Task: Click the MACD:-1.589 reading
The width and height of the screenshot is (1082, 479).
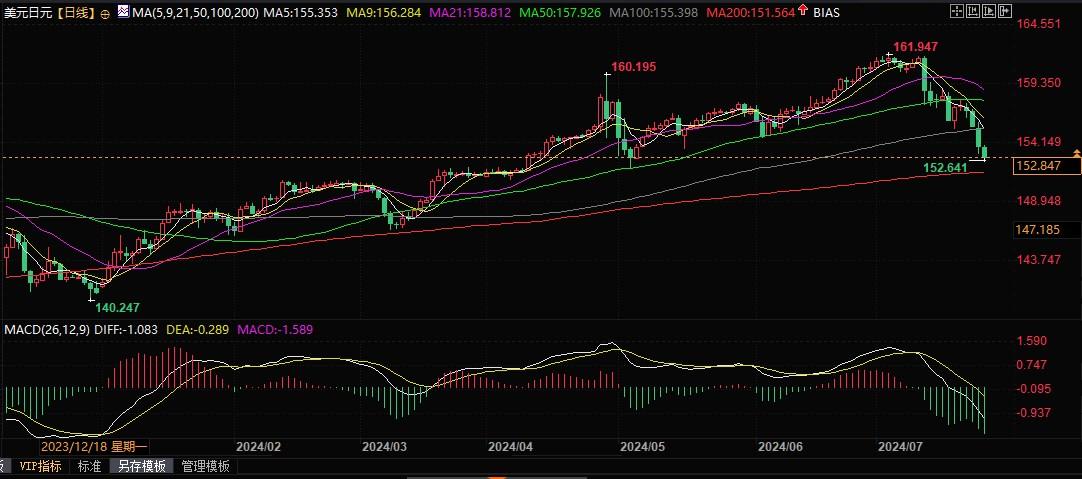Action: pos(275,330)
